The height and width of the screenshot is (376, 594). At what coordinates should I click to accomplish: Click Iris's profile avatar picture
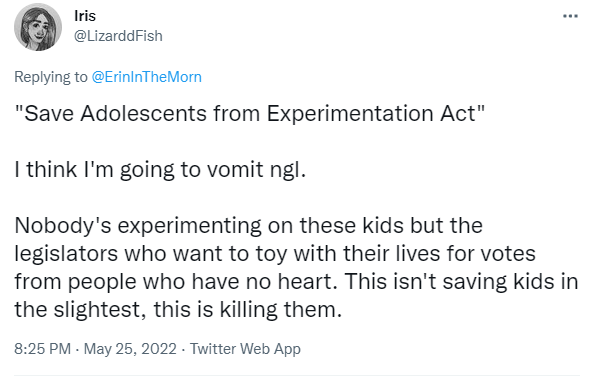tap(38, 27)
